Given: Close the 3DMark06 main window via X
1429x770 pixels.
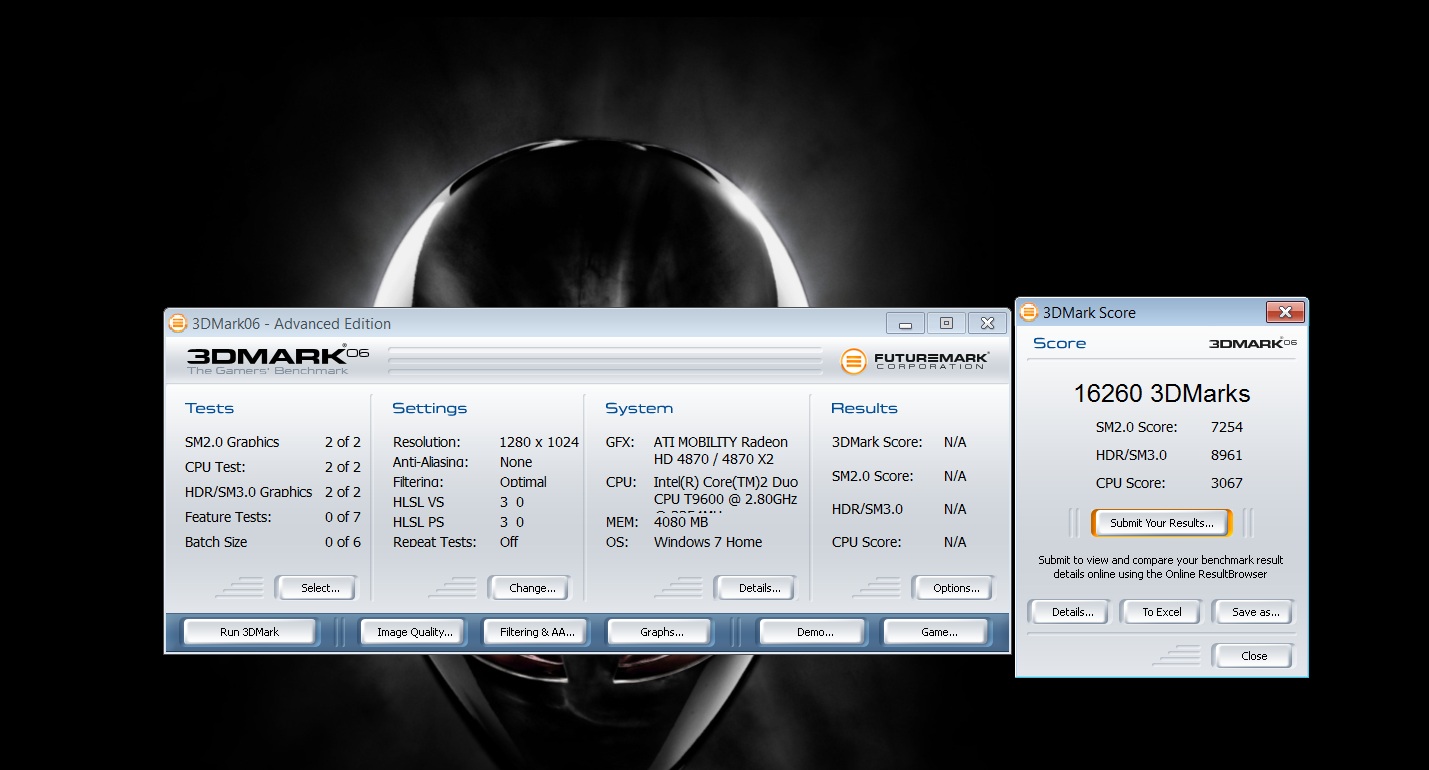Looking at the screenshot, I should [987, 323].
